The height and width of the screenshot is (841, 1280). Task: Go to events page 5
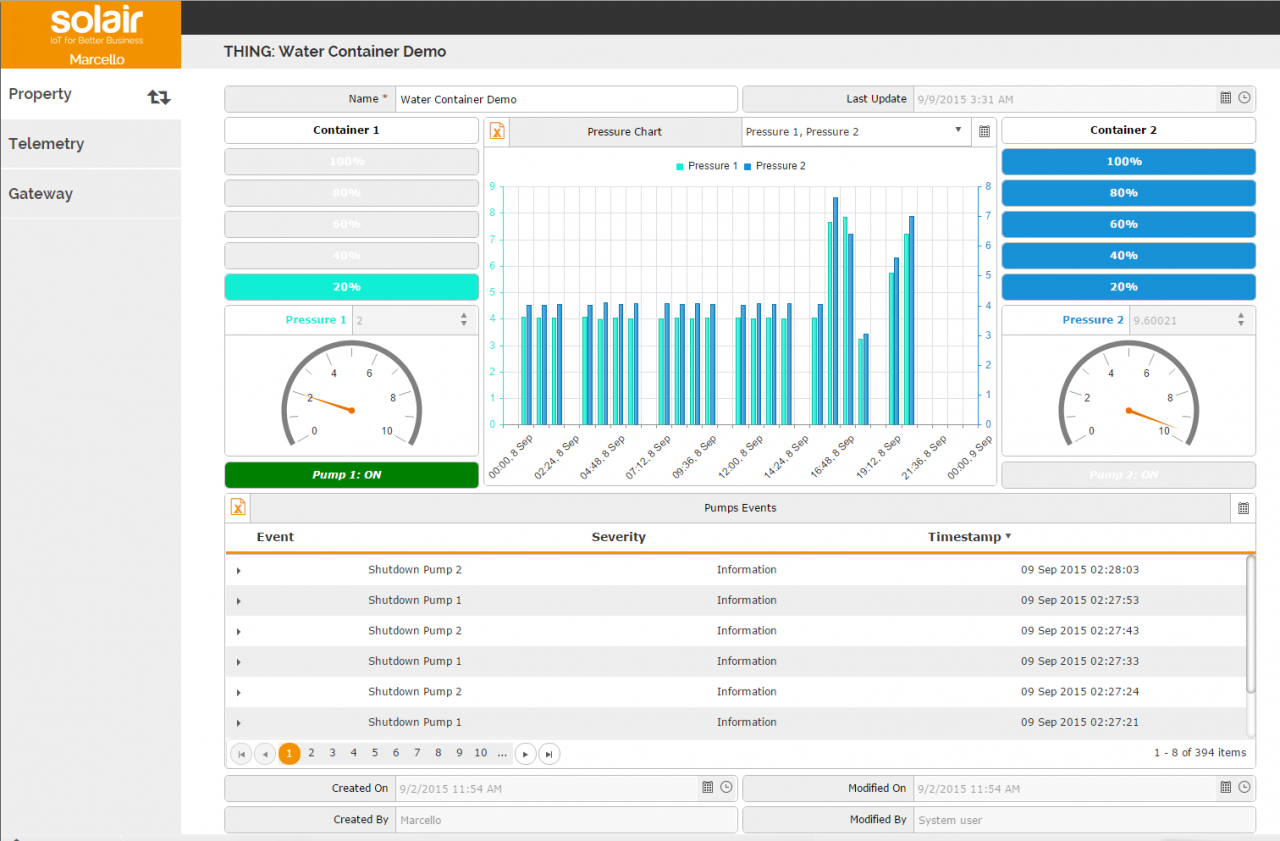tap(375, 753)
